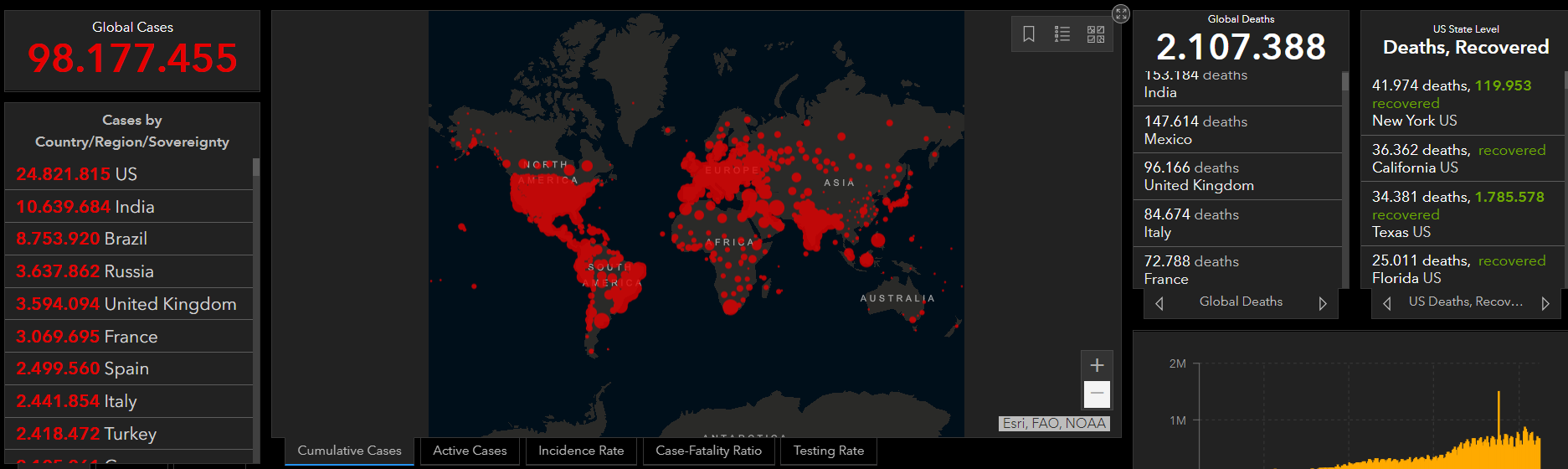Show the map legend list icon
Screen dimensions: 1568x469
click(x=1062, y=34)
